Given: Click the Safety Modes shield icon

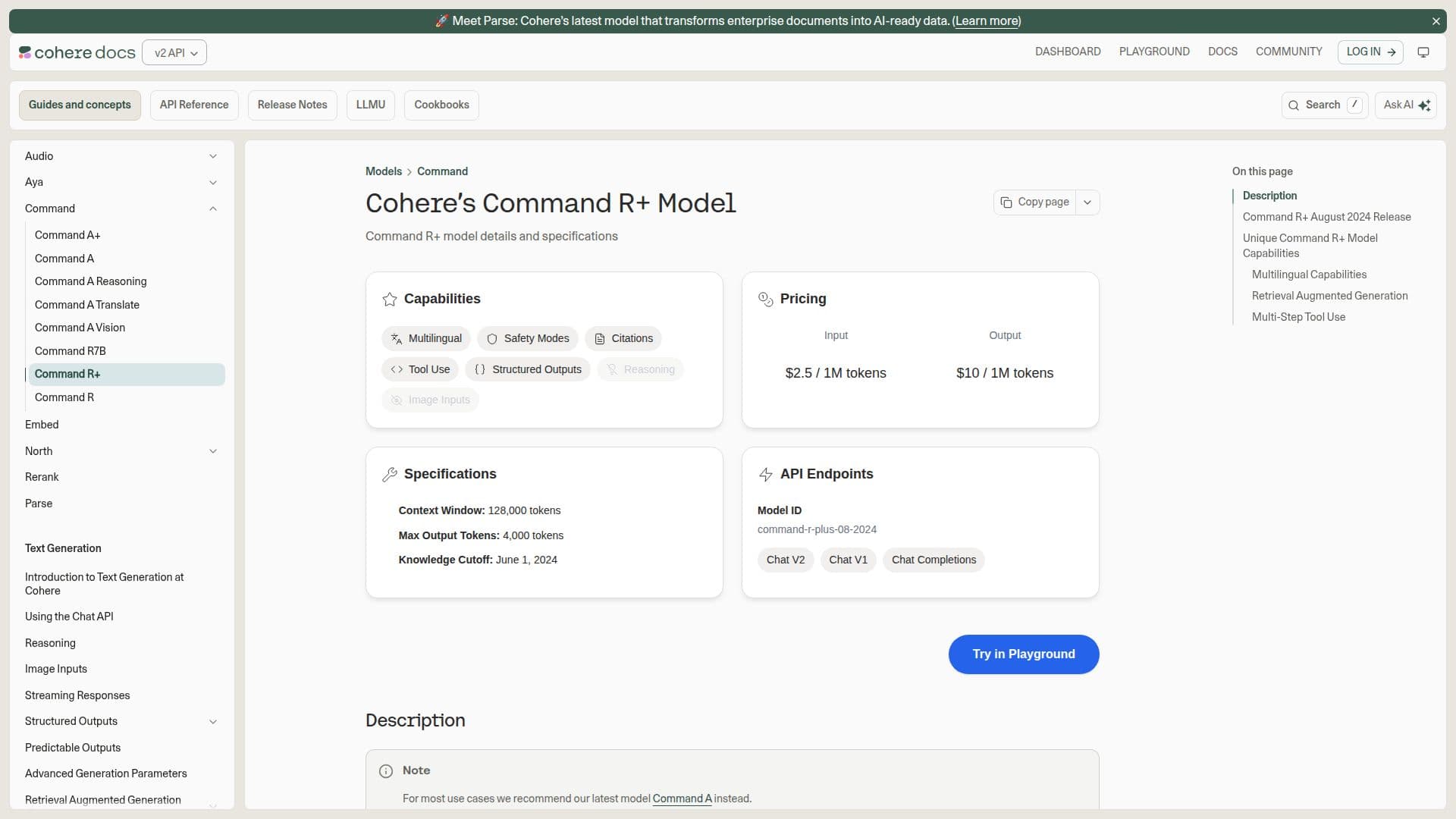Looking at the screenshot, I should click(492, 339).
